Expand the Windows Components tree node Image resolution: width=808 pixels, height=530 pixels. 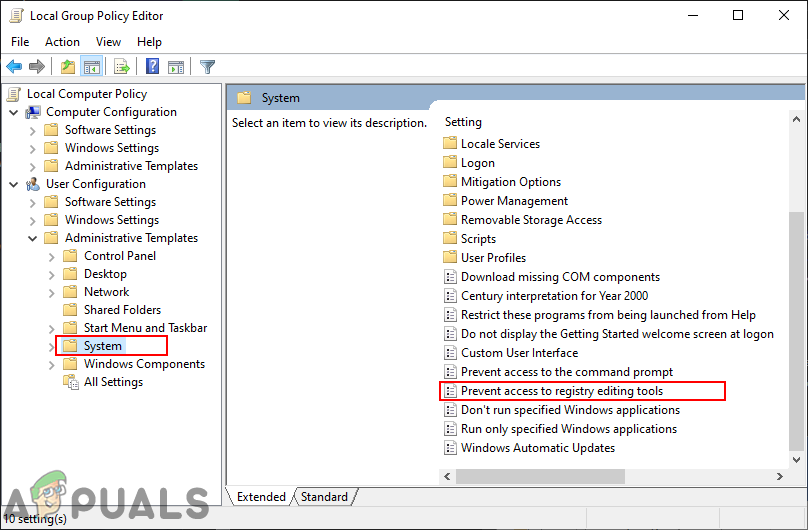point(52,365)
